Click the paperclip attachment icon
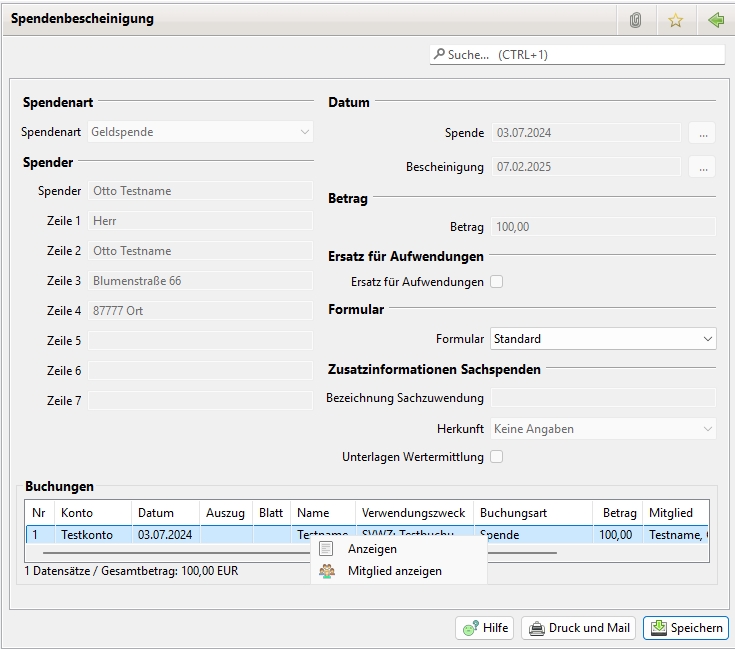The height and width of the screenshot is (649, 735). click(635, 20)
